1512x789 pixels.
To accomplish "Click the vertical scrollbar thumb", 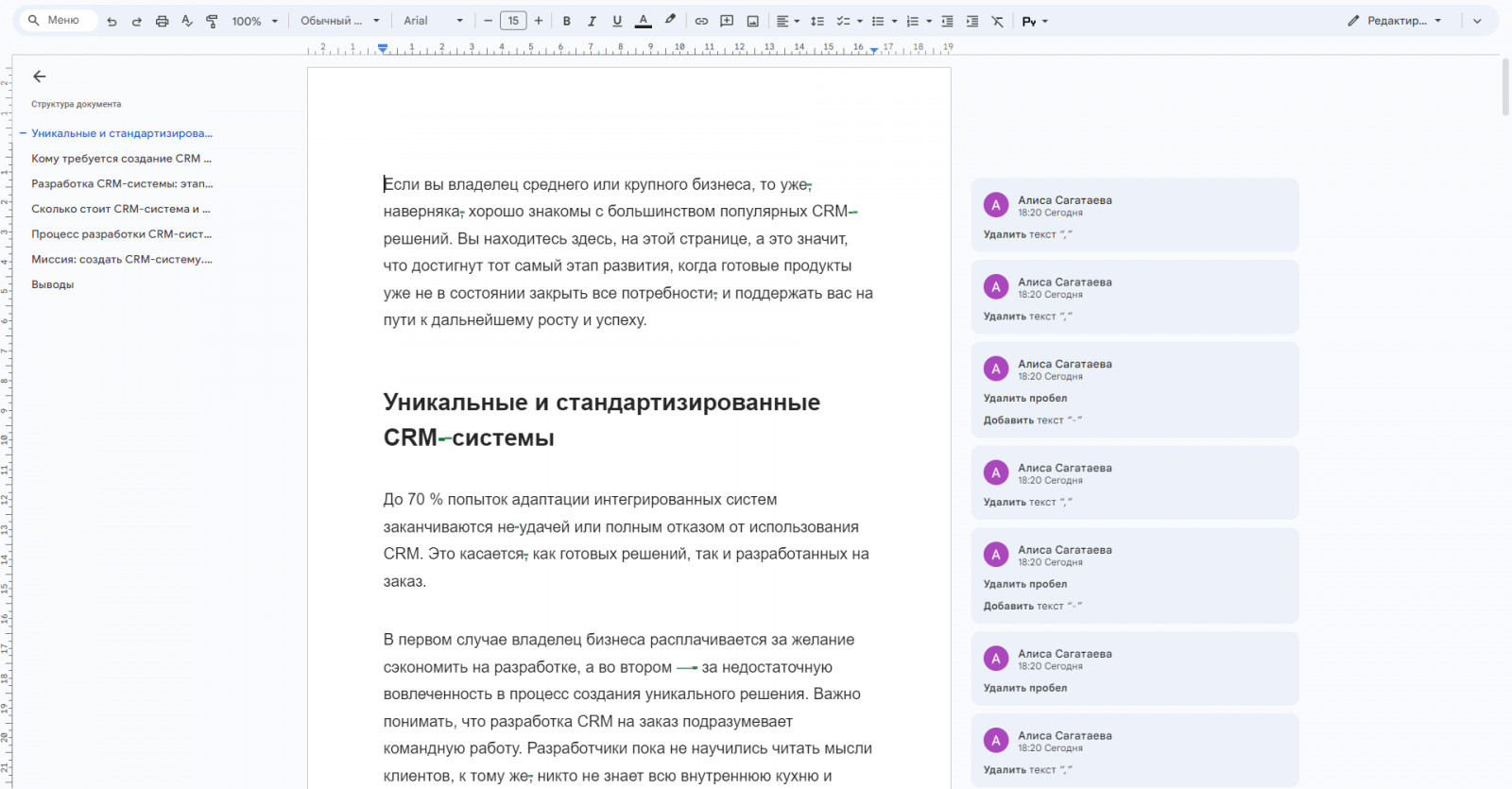I will coord(1505,86).
